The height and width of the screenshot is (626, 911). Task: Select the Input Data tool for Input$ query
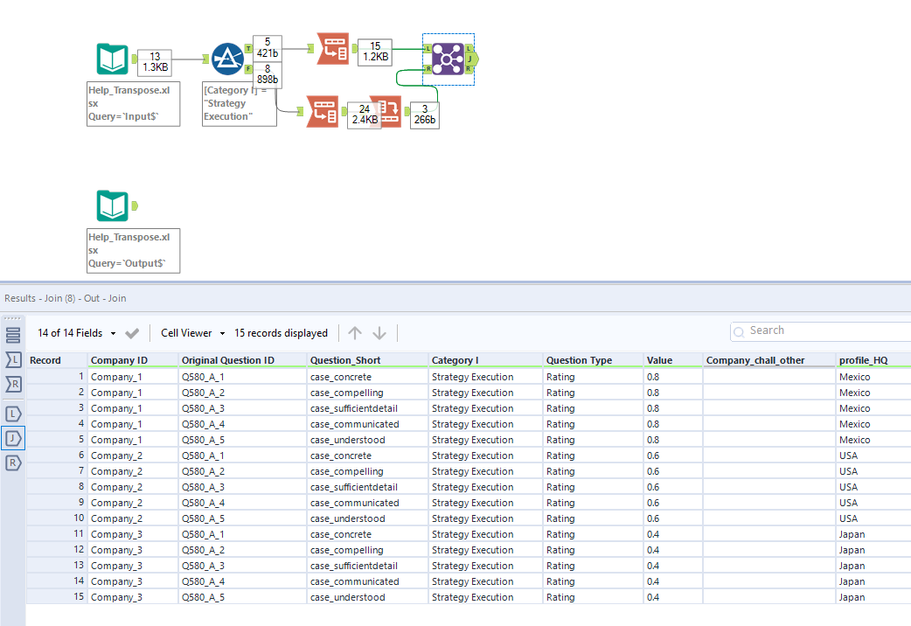112,59
